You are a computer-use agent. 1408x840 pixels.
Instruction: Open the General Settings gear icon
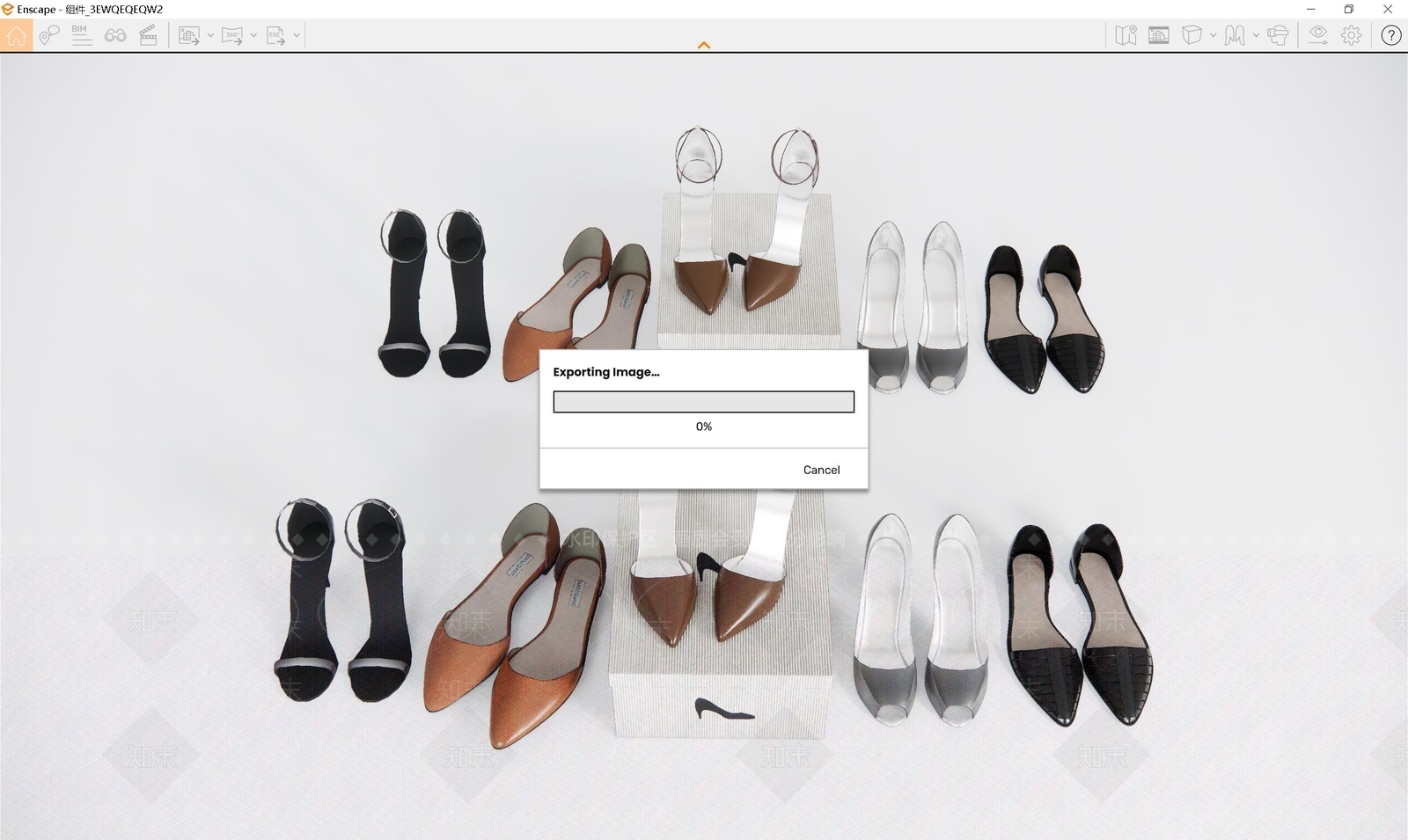[x=1352, y=35]
